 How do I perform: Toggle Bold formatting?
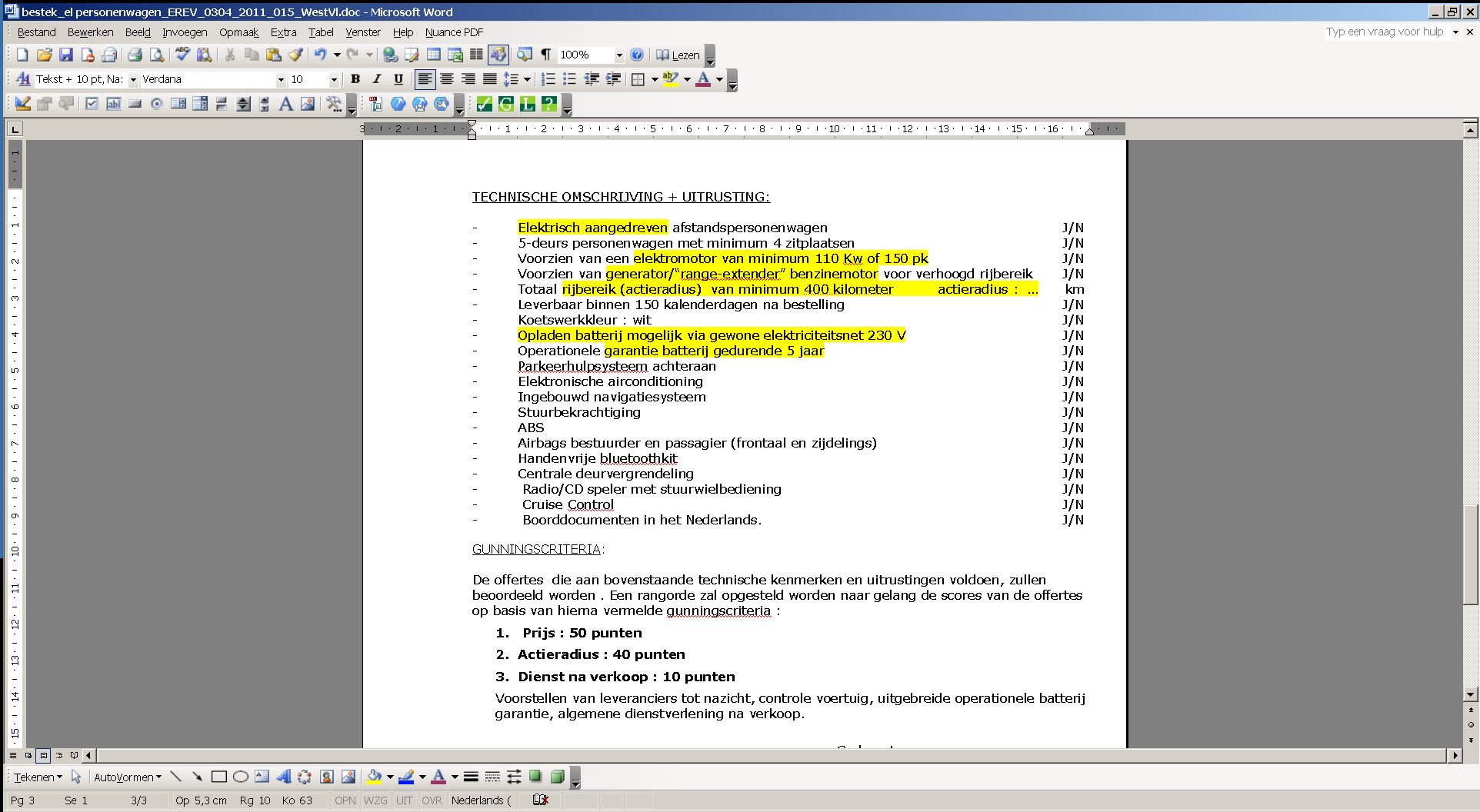tap(355, 79)
